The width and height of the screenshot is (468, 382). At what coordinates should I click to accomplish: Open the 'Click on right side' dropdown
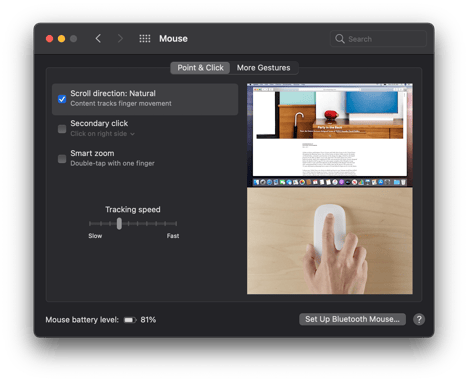coord(102,134)
